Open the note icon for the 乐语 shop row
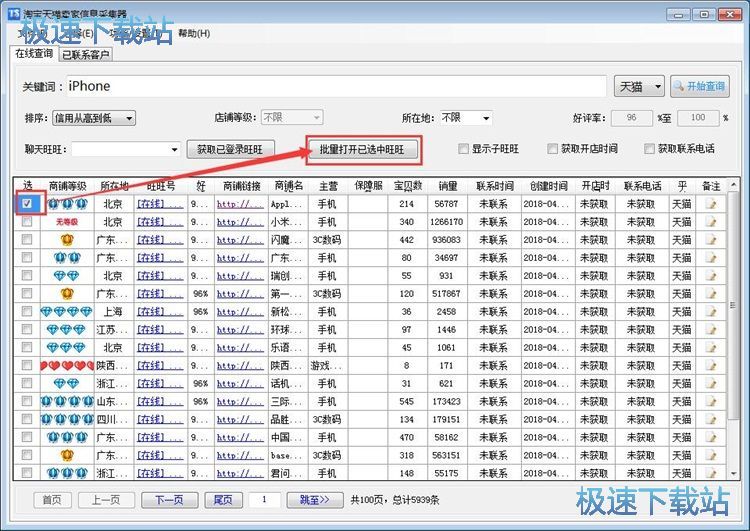750x531 pixels. point(711,348)
